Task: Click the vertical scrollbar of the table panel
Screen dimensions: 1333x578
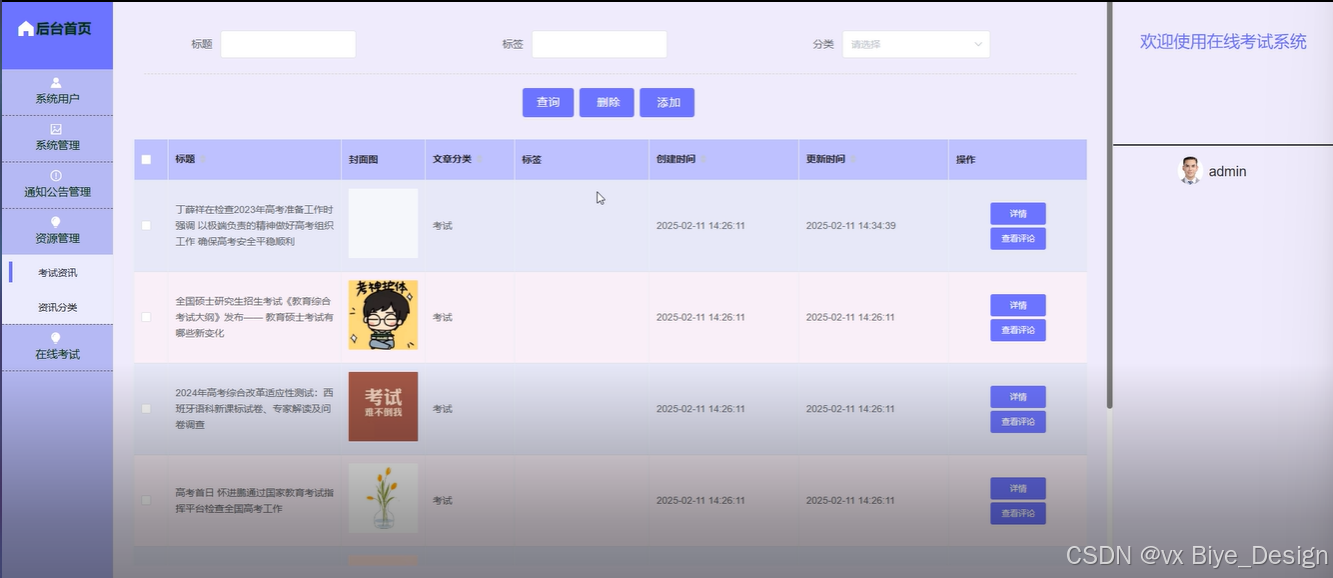Action: (x=1108, y=200)
